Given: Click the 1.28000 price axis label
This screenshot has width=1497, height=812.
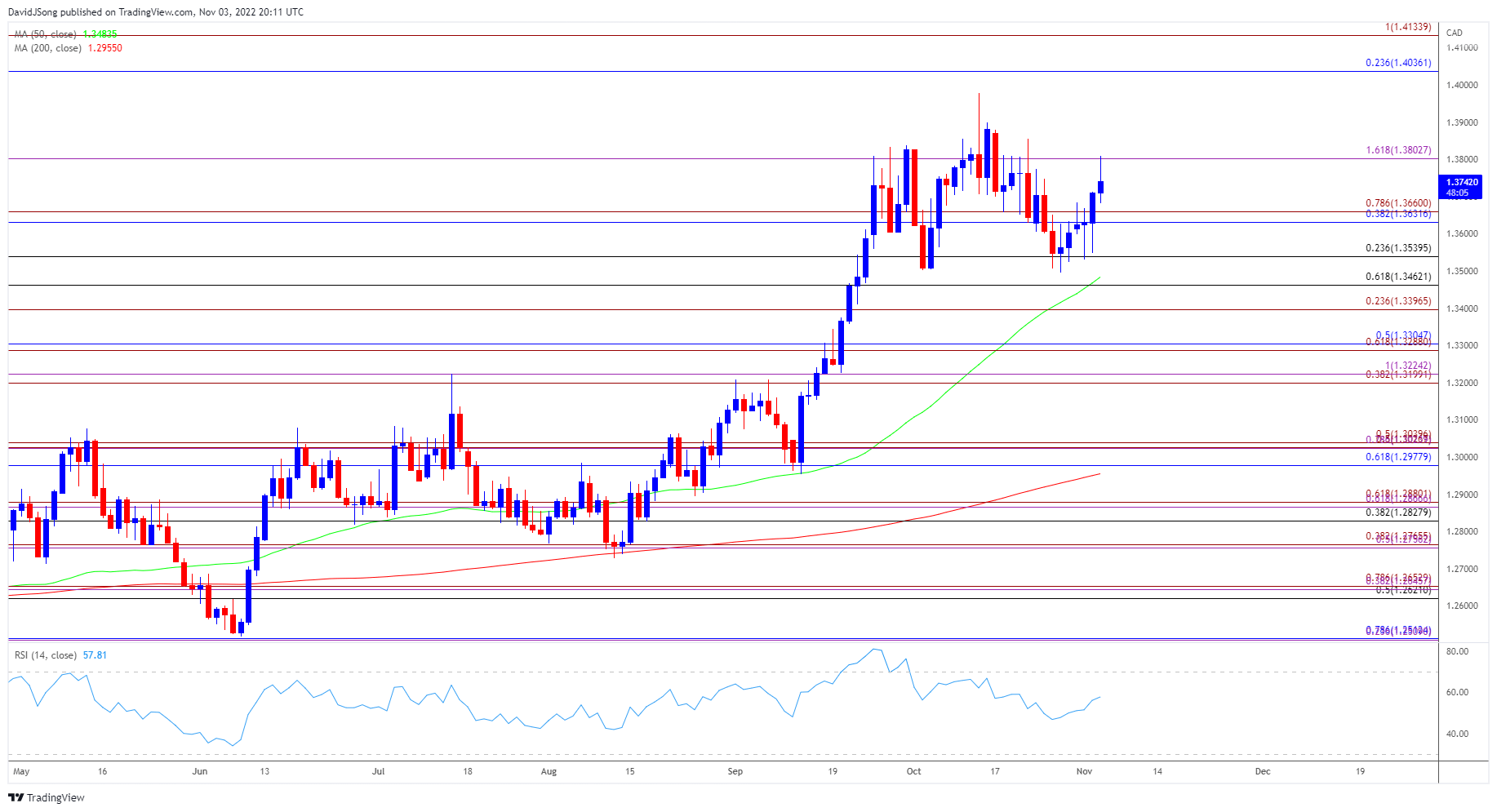Looking at the screenshot, I should click(x=1462, y=531).
